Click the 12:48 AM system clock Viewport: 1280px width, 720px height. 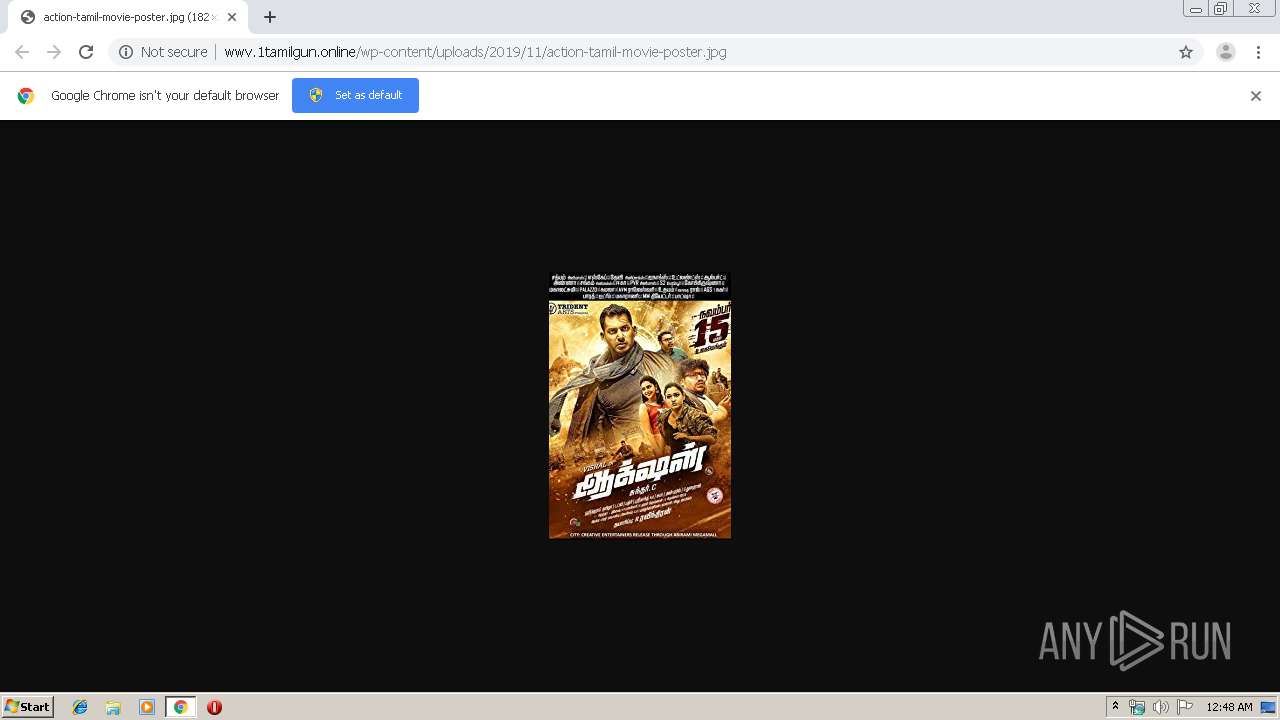pos(1229,707)
